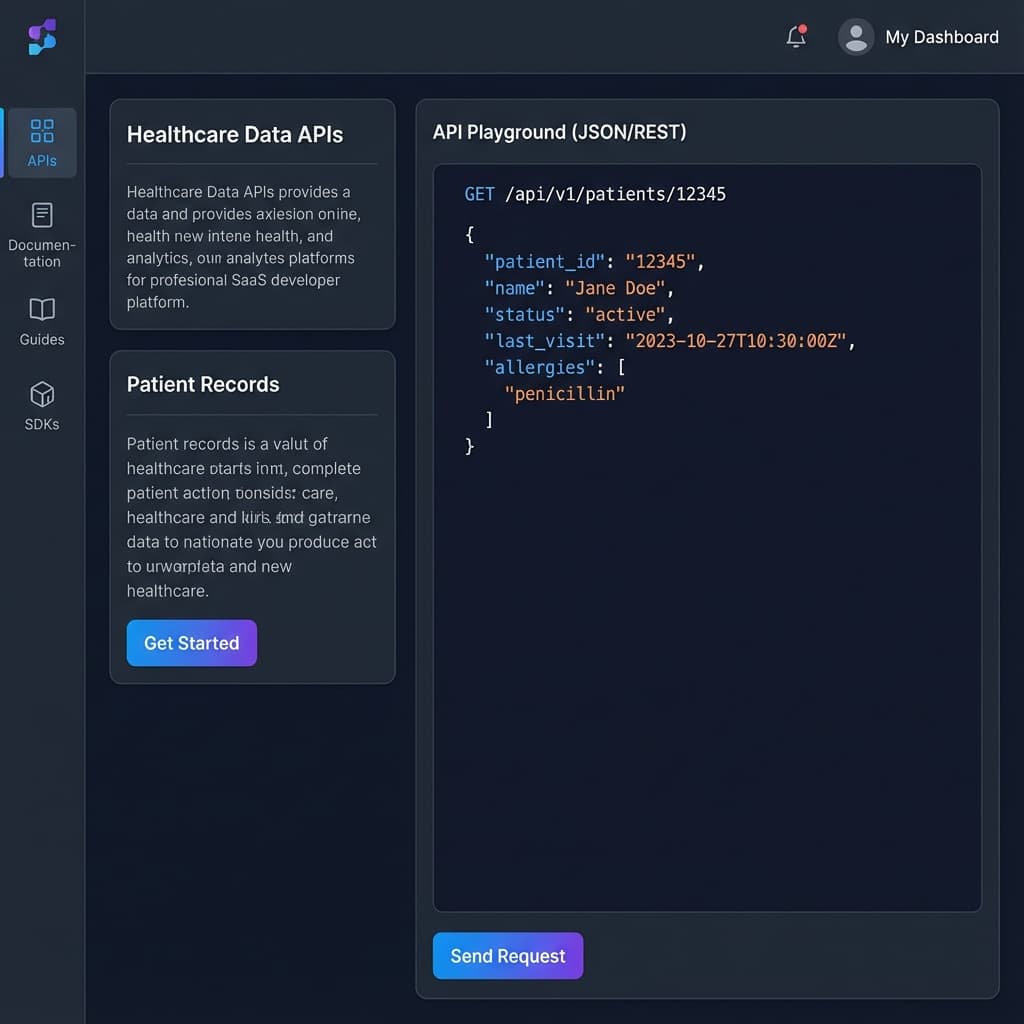The image size is (1024, 1024).
Task: Select the SDKs package icon
Action: 41,394
